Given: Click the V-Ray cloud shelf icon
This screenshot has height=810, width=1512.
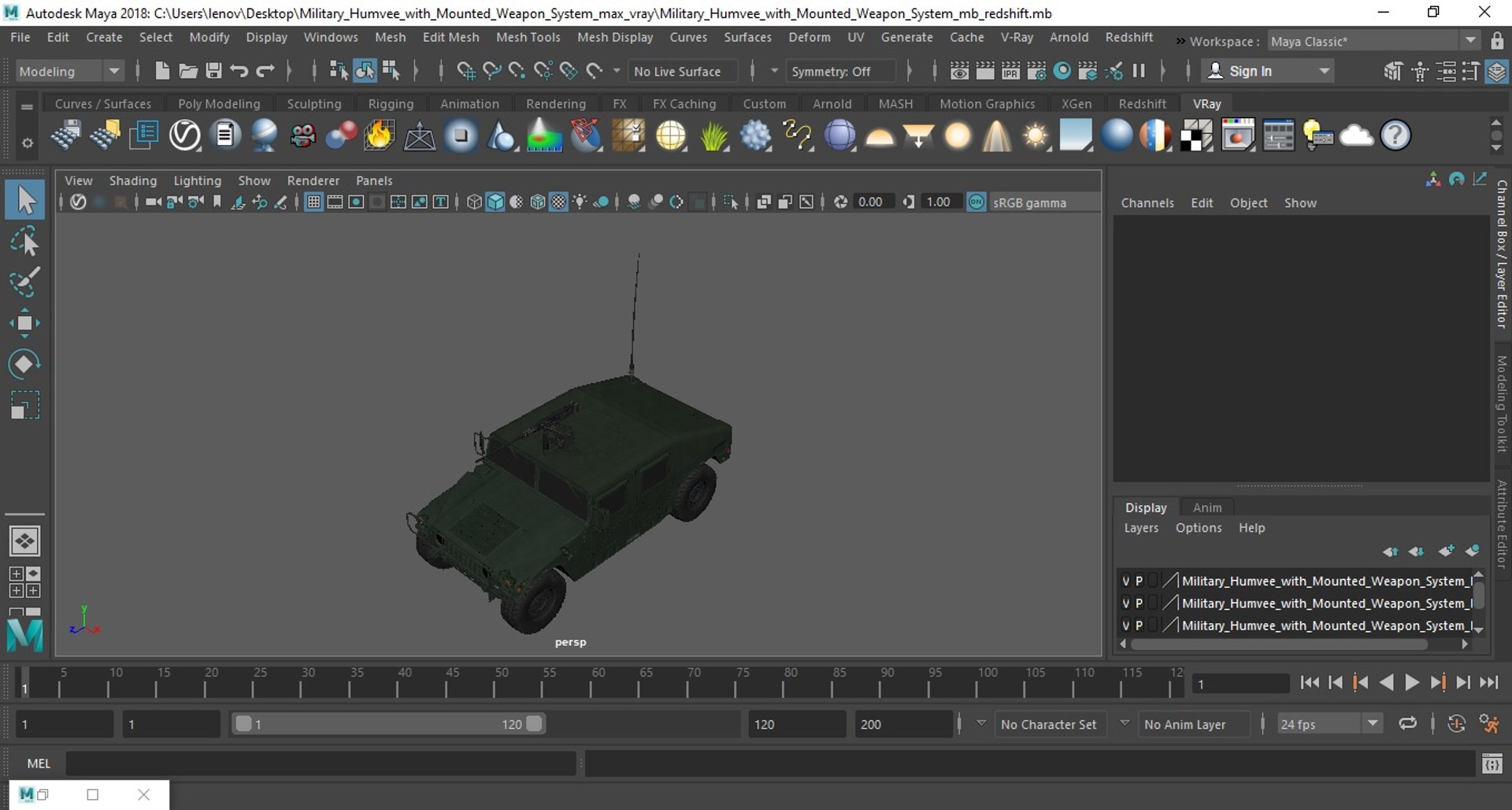Looking at the screenshot, I should coord(1356,136).
